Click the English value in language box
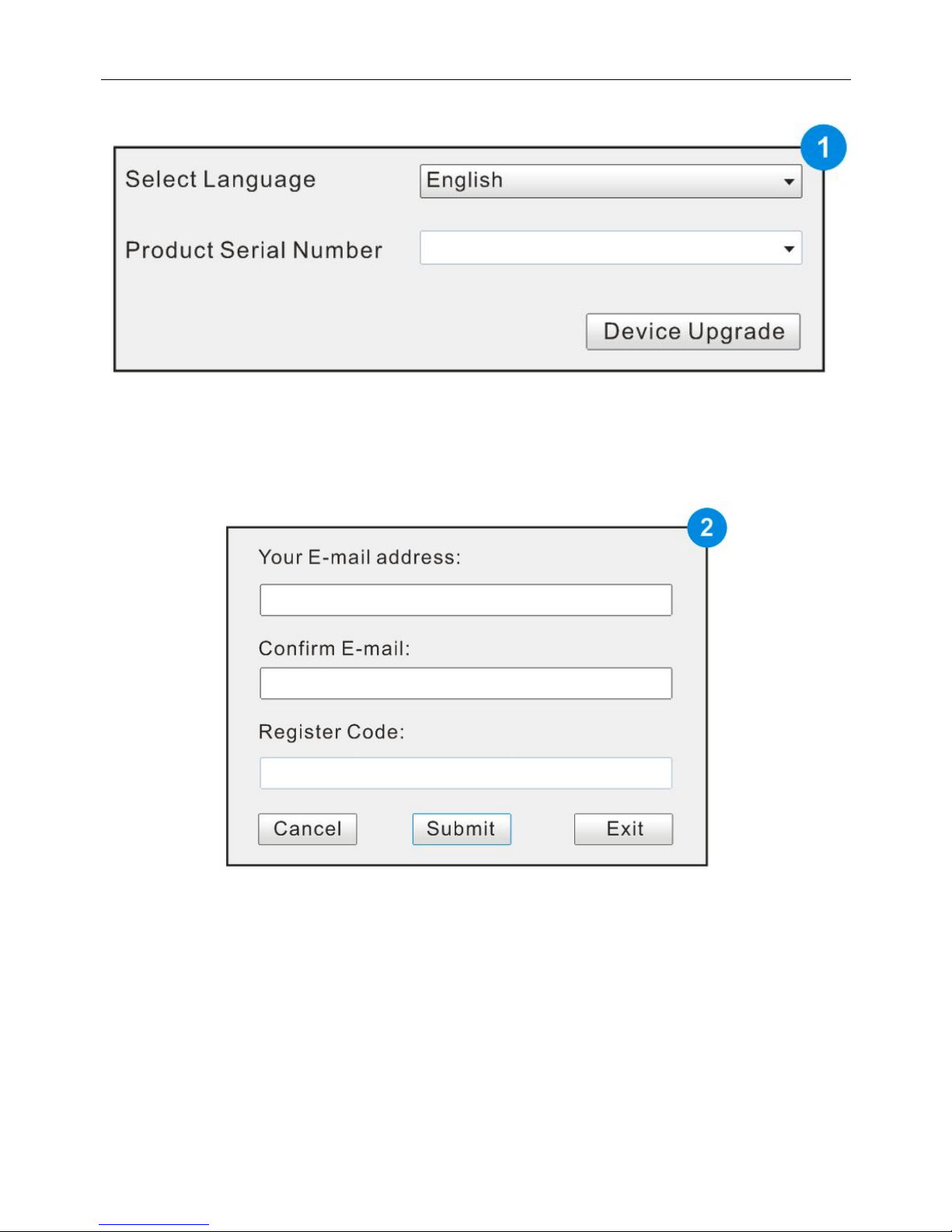The height and width of the screenshot is (1232, 952). [465, 180]
